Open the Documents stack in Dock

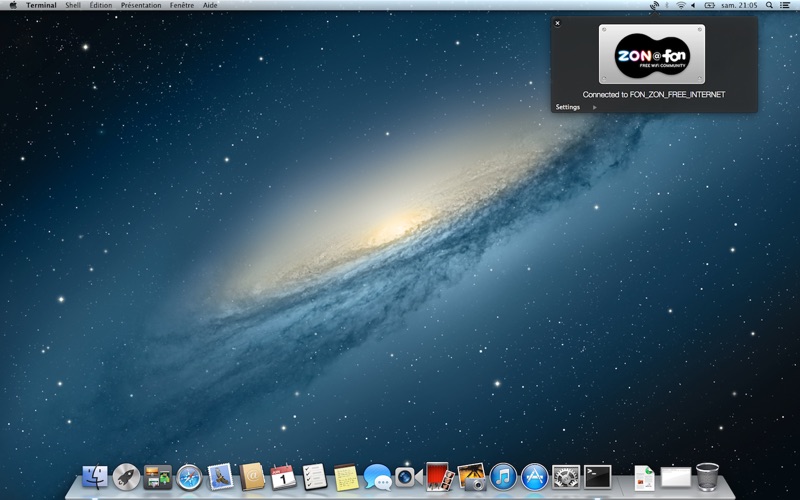tap(645, 479)
